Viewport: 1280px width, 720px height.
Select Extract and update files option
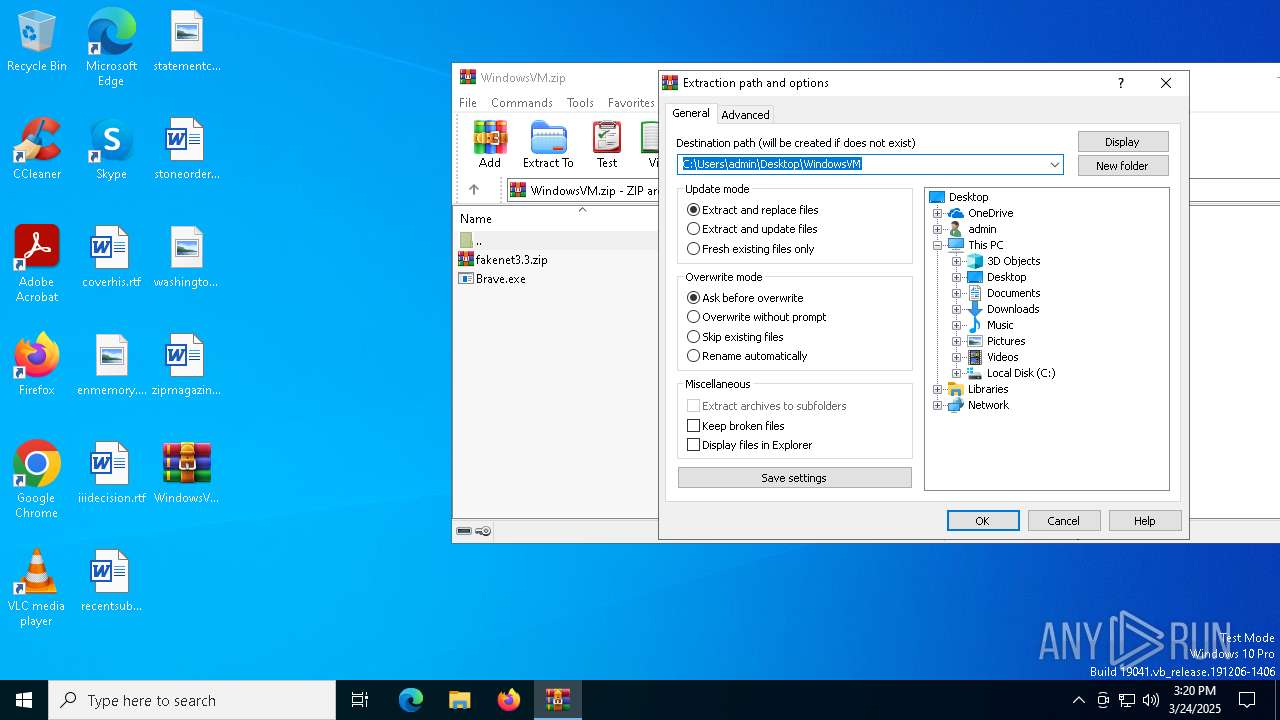(x=752, y=229)
